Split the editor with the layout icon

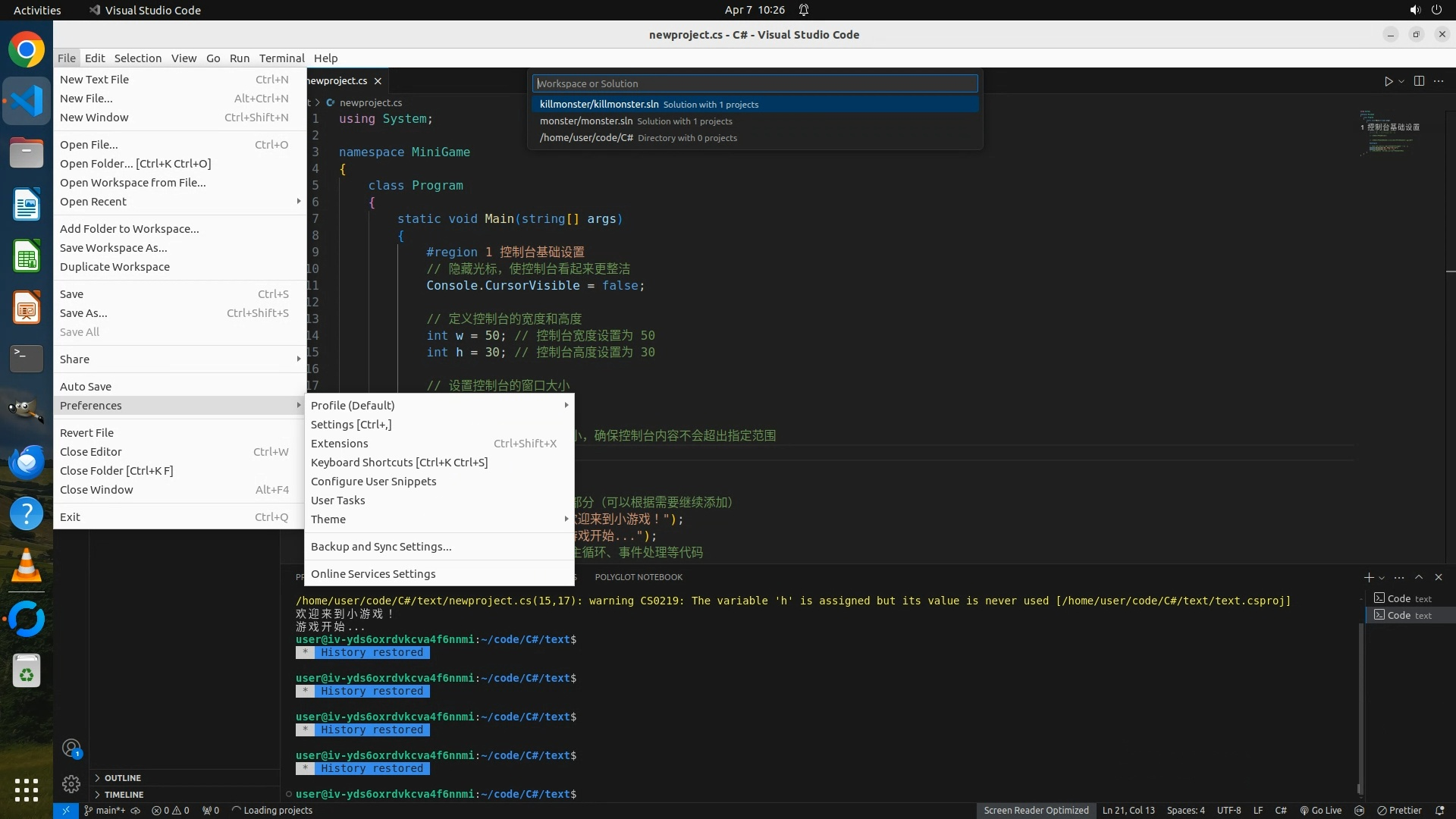coord(1419,81)
